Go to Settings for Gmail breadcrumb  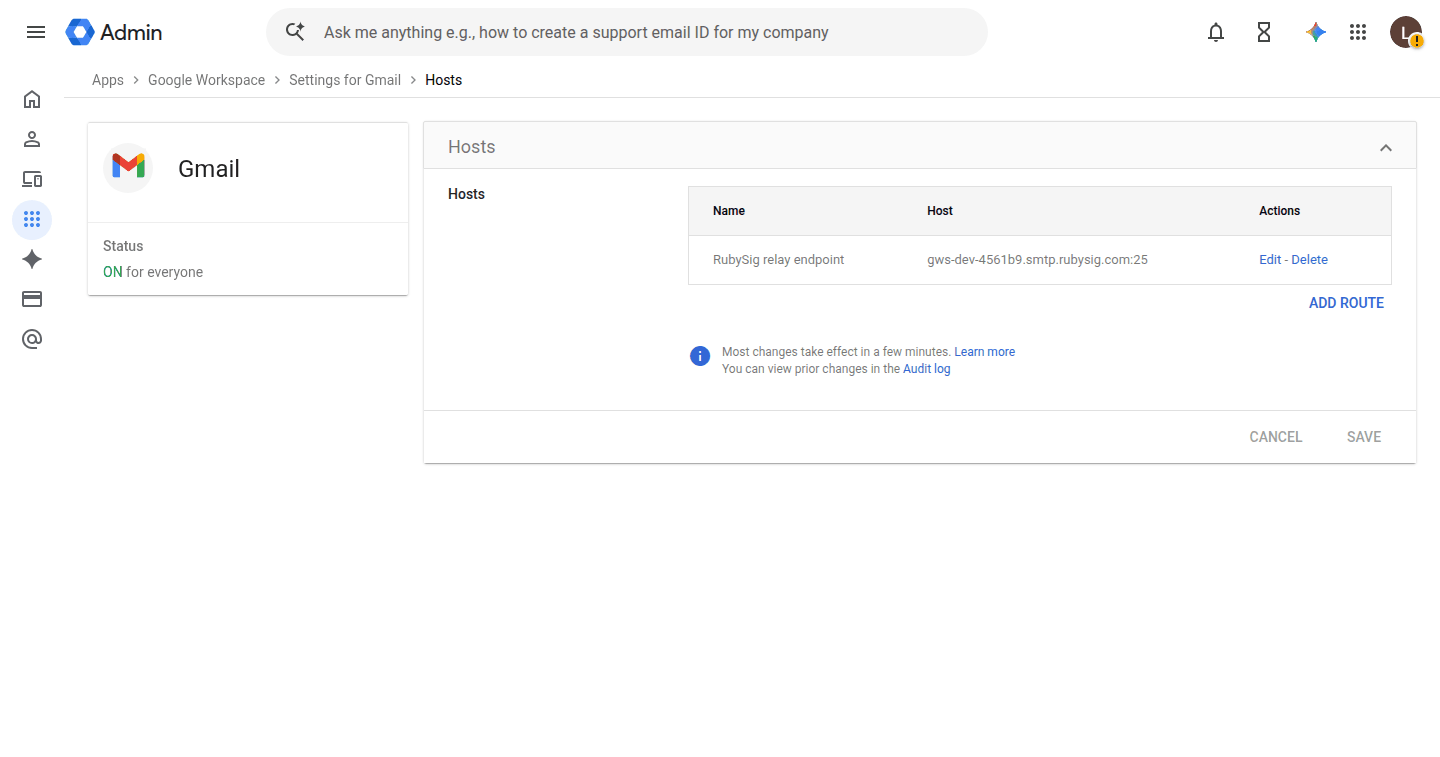click(x=345, y=80)
